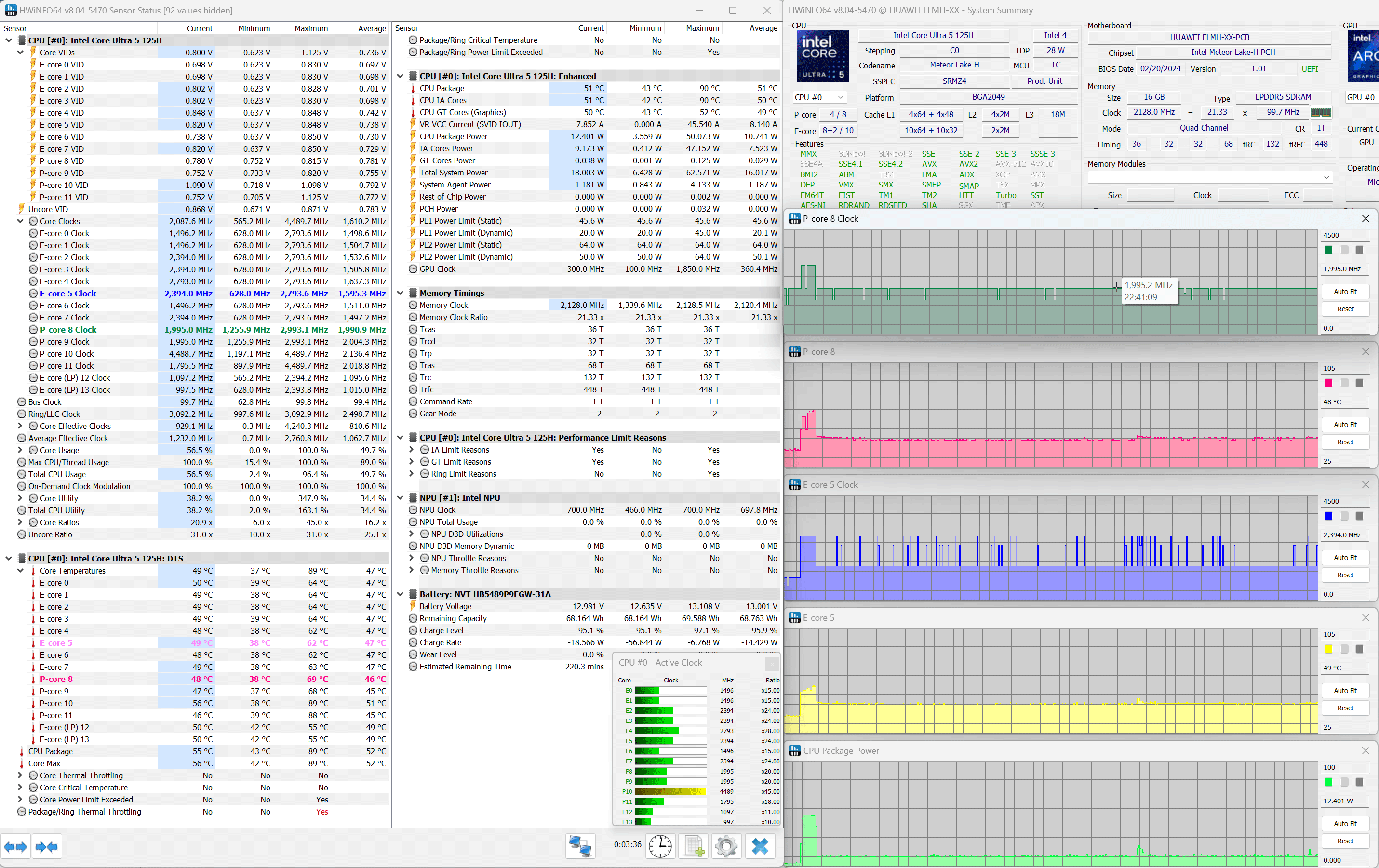Close the E-core 5 Clock graph window
This screenshot has width=1379, height=868.
[1365, 485]
